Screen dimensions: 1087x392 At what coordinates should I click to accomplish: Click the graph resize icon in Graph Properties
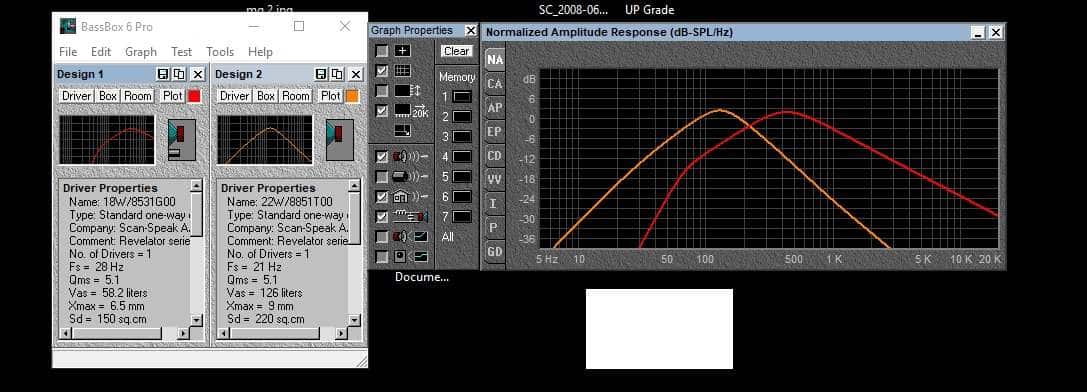pos(402,130)
